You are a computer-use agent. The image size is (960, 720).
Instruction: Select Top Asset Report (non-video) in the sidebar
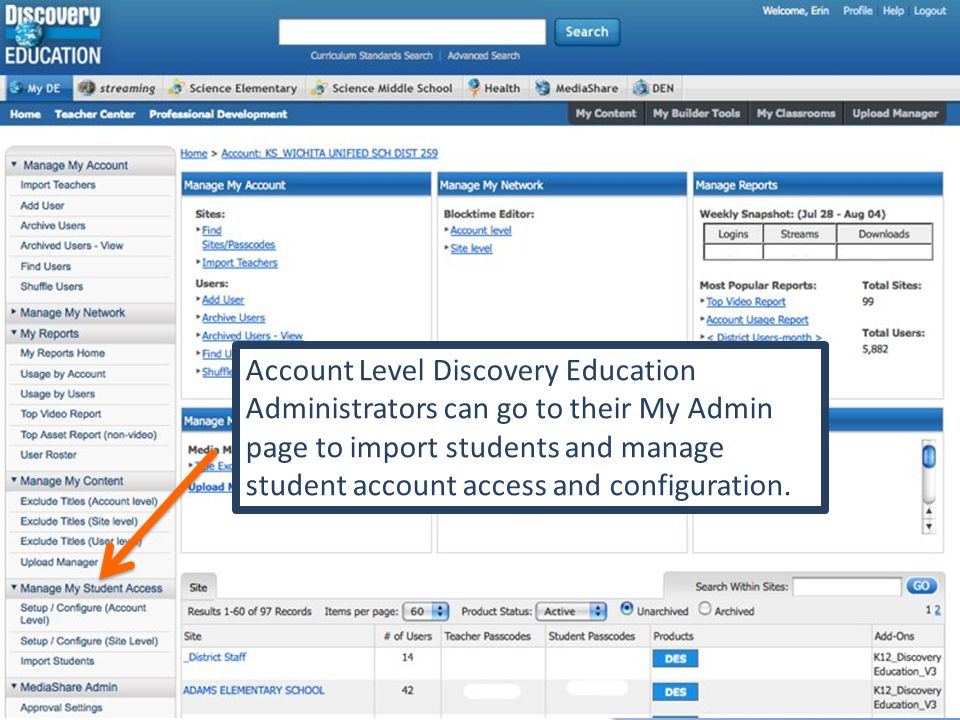tap(88, 435)
